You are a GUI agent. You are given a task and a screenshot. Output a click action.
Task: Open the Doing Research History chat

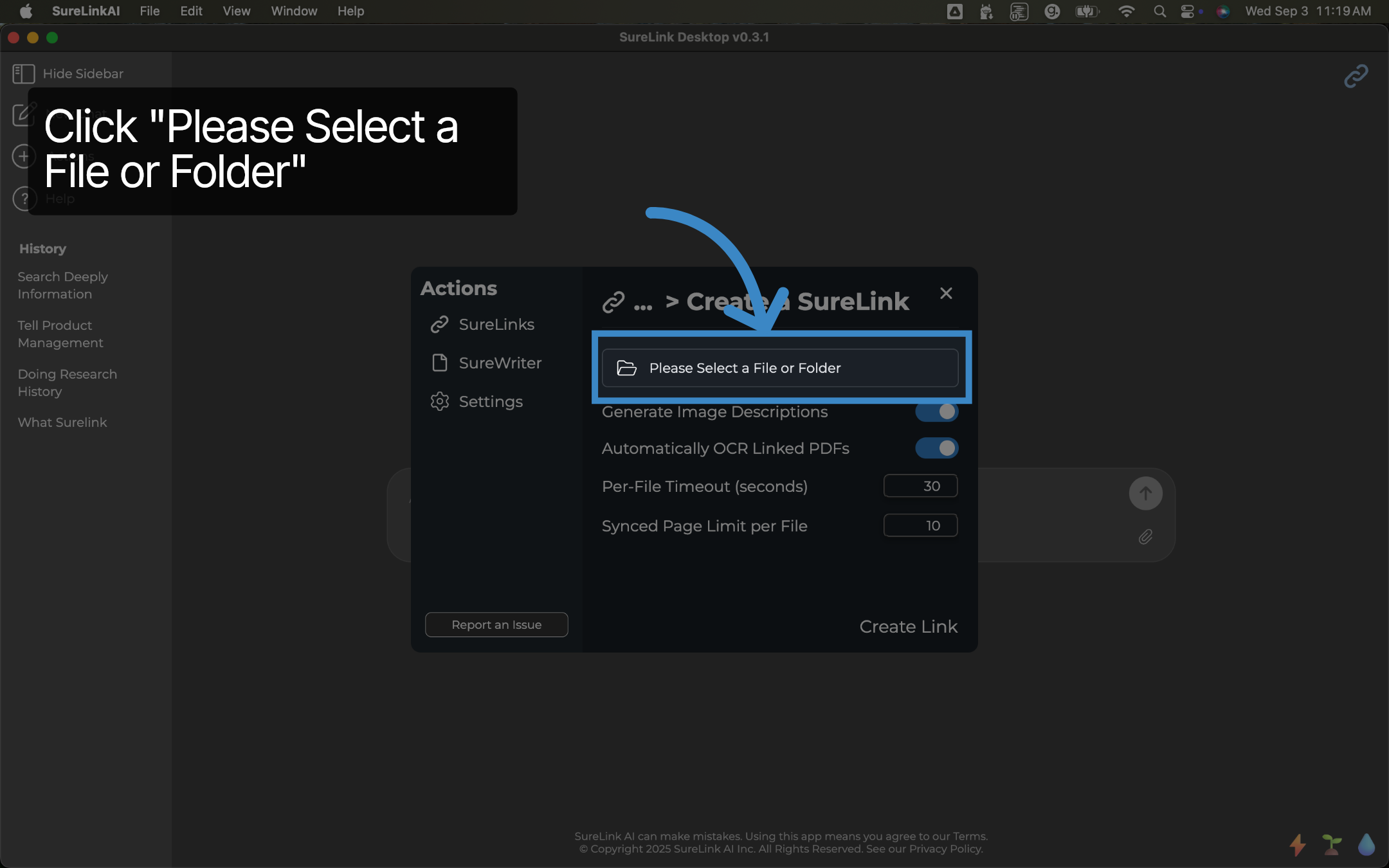coord(68,383)
